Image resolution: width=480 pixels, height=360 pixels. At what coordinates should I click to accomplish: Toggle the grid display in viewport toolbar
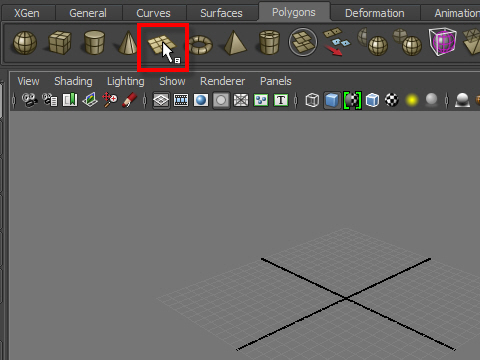(x=161, y=100)
